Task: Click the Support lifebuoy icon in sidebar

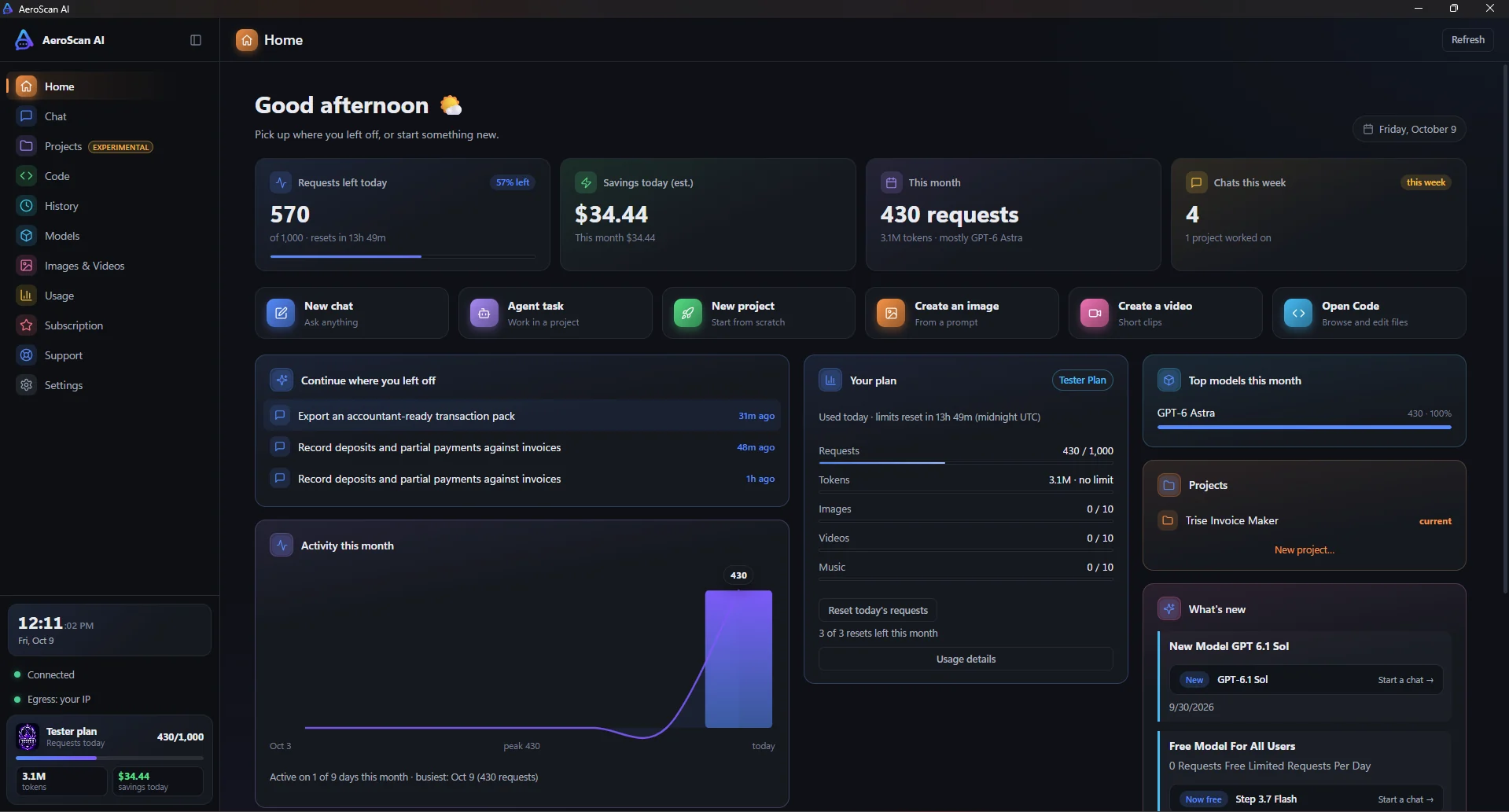Action: pos(27,355)
